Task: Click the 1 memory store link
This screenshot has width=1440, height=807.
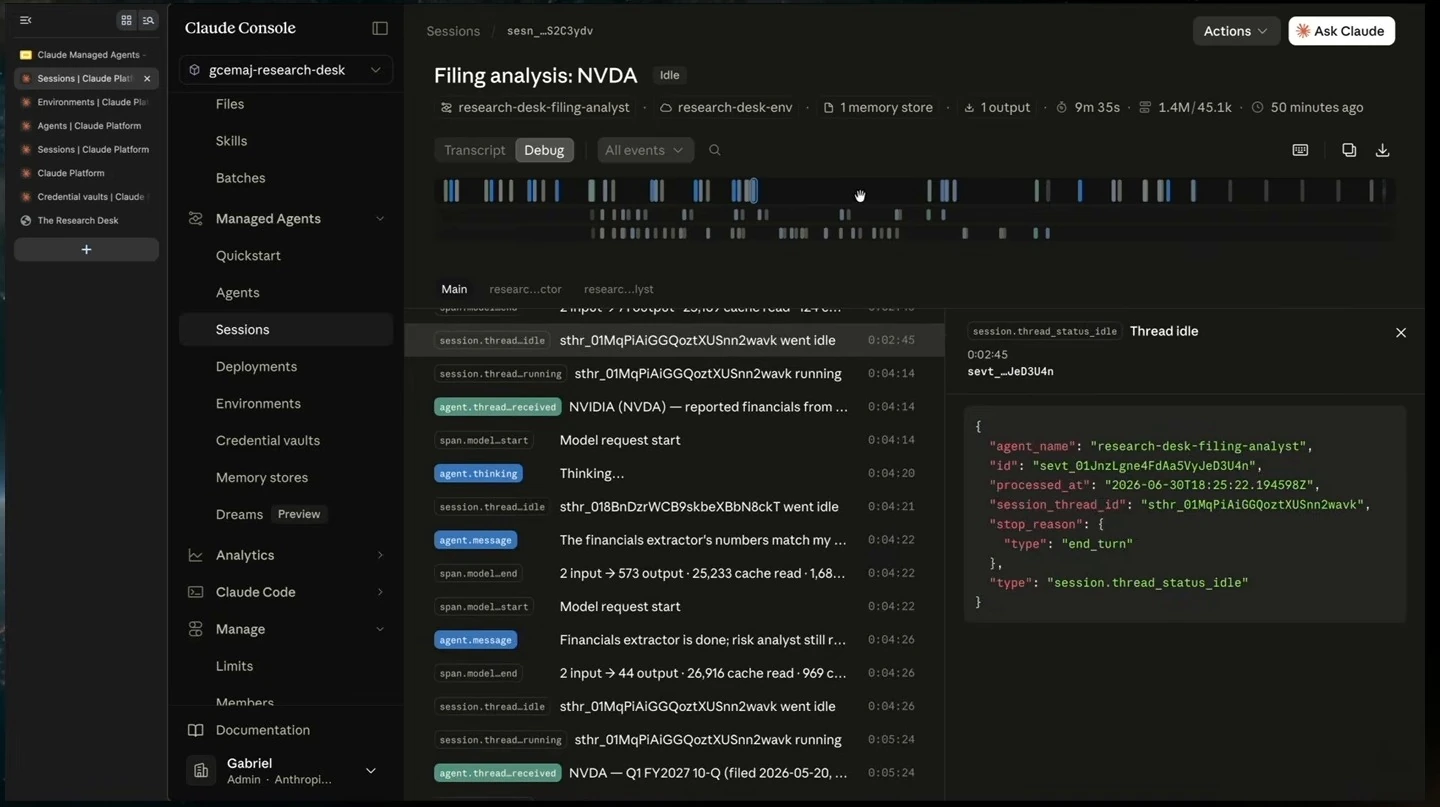Action: pyautogui.click(x=878, y=107)
